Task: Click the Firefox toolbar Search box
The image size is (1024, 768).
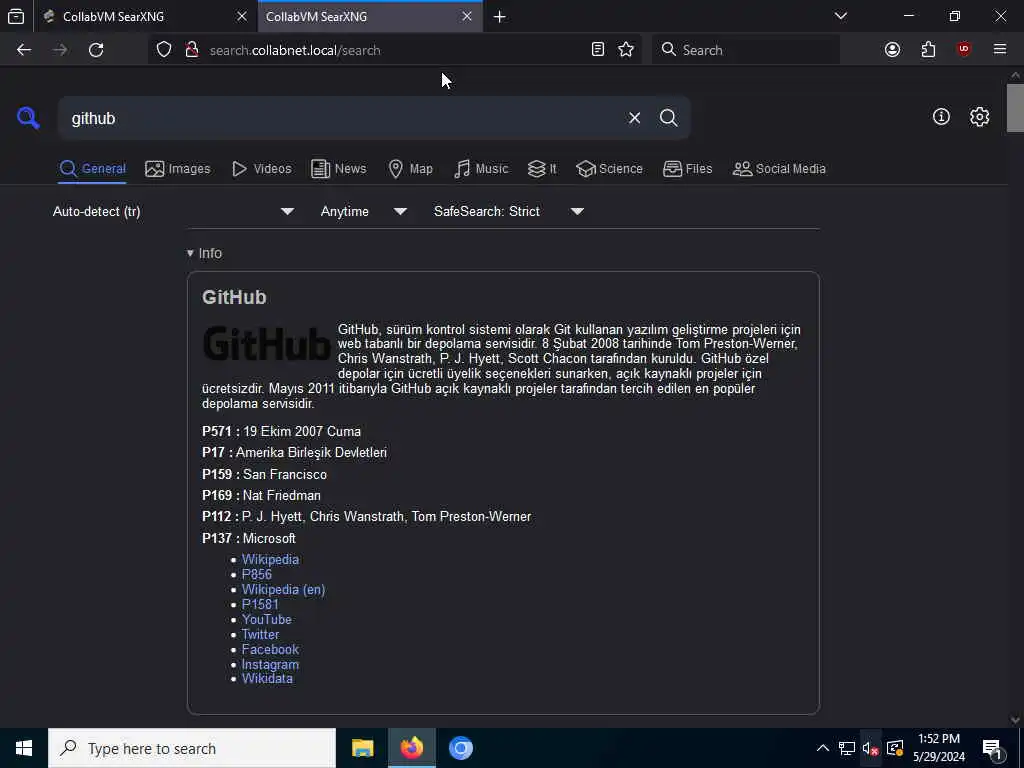Action: [746, 50]
